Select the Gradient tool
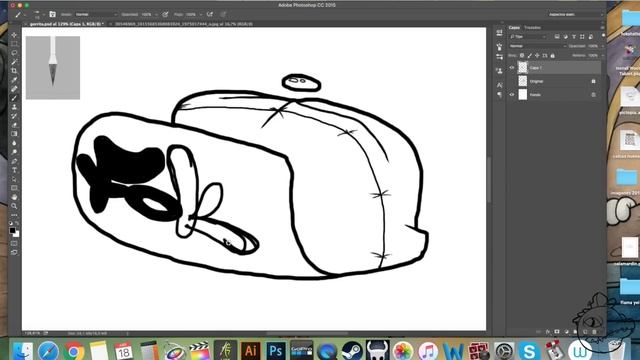Viewport: 640px width, 360px height. [x=14, y=134]
